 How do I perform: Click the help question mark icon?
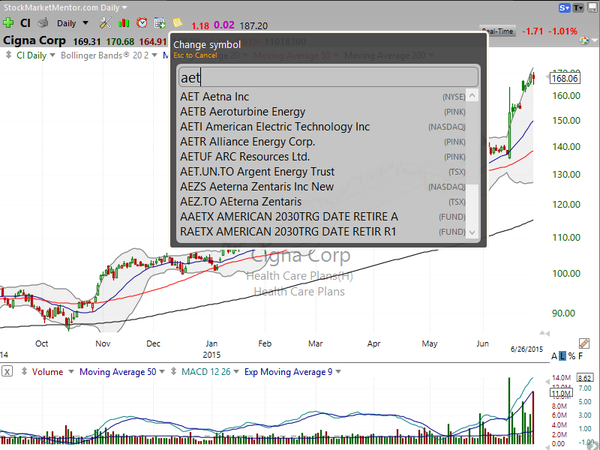point(593,445)
